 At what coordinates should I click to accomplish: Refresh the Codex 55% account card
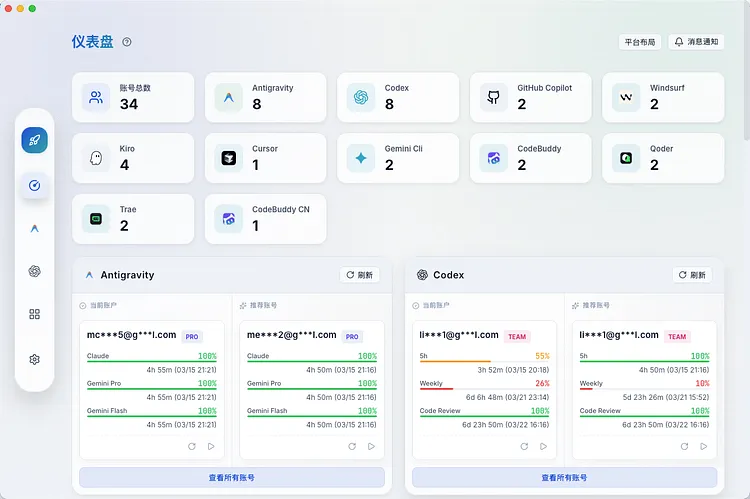(x=524, y=446)
